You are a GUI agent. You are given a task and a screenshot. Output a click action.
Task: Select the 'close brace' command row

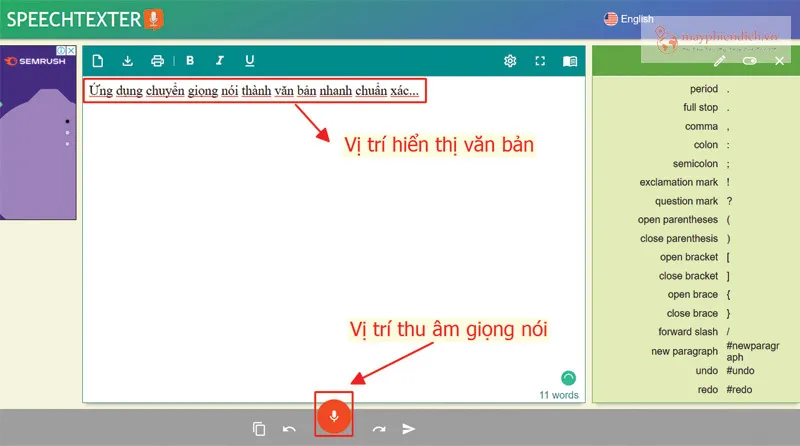[x=696, y=313]
